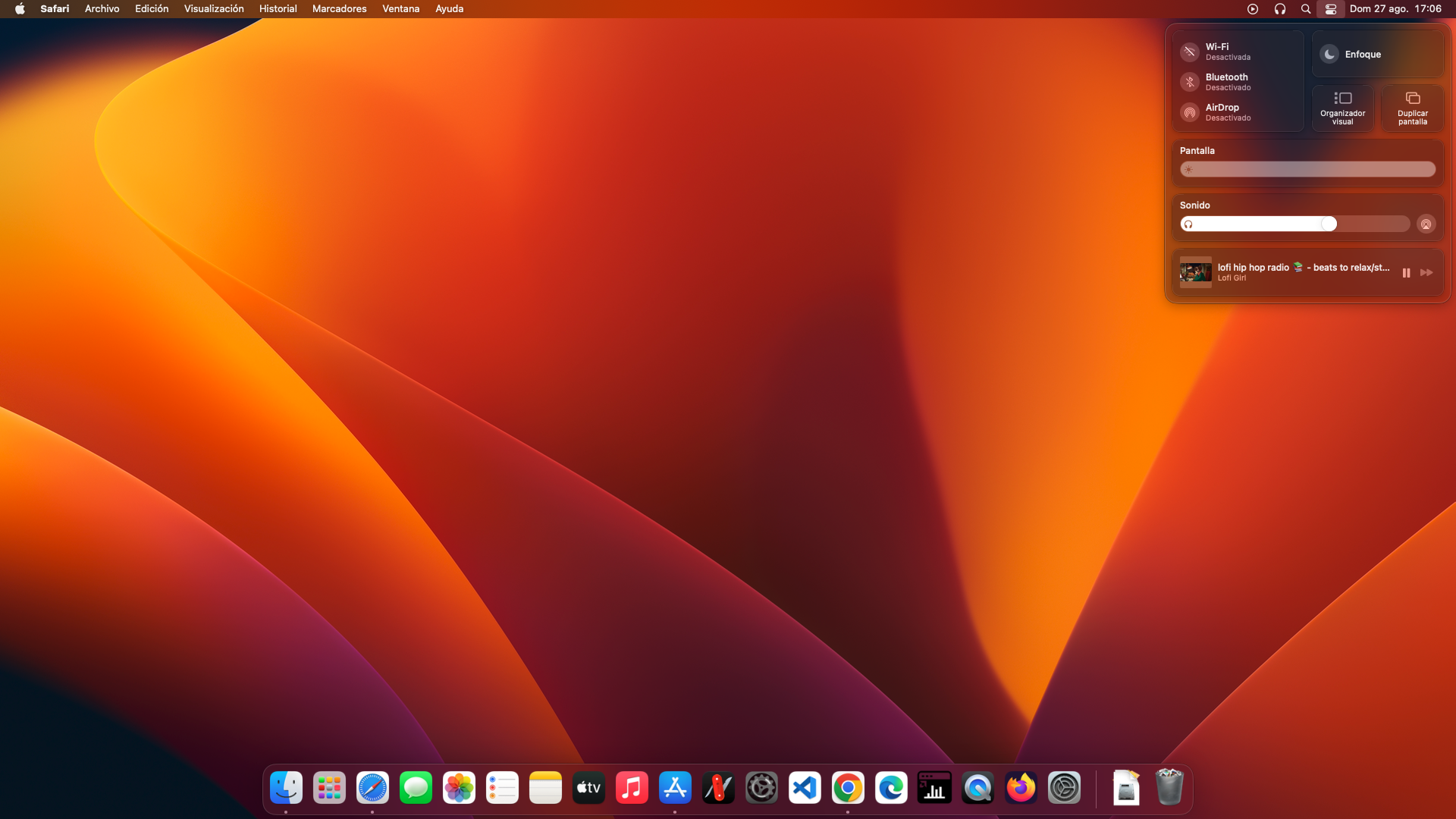The image size is (1456, 819).
Task: Open Spotlight search magnifier icon
Action: click(1305, 8)
